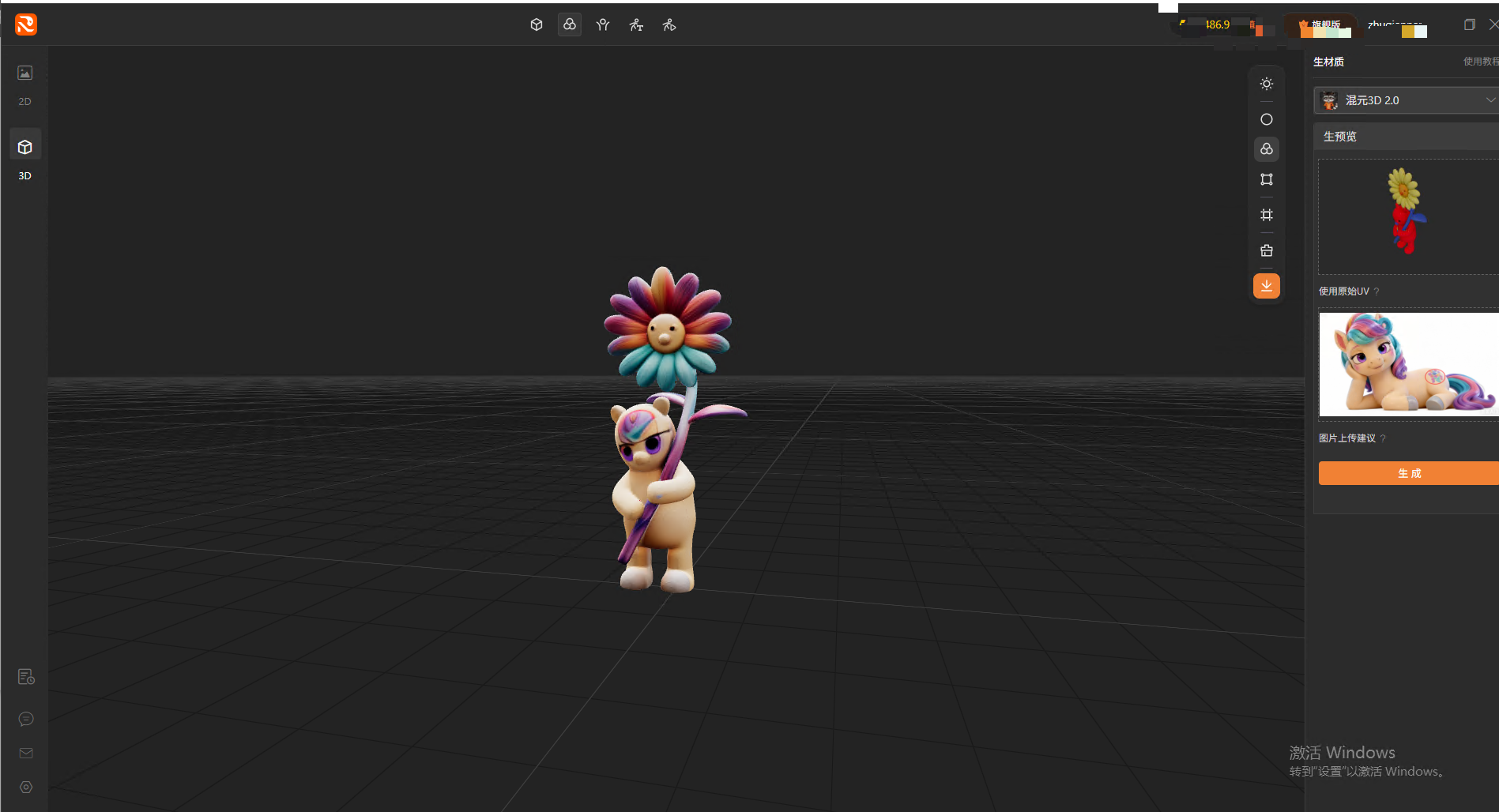The width and height of the screenshot is (1499, 812).
Task: Toggle the textured material view with three circles
Action: 1266,149
